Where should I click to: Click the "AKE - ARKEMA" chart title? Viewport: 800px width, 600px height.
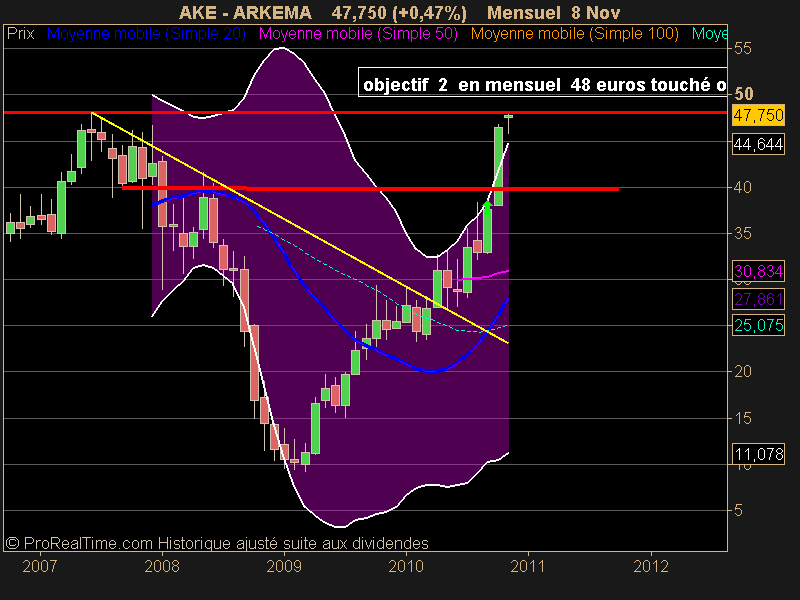[245, 12]
